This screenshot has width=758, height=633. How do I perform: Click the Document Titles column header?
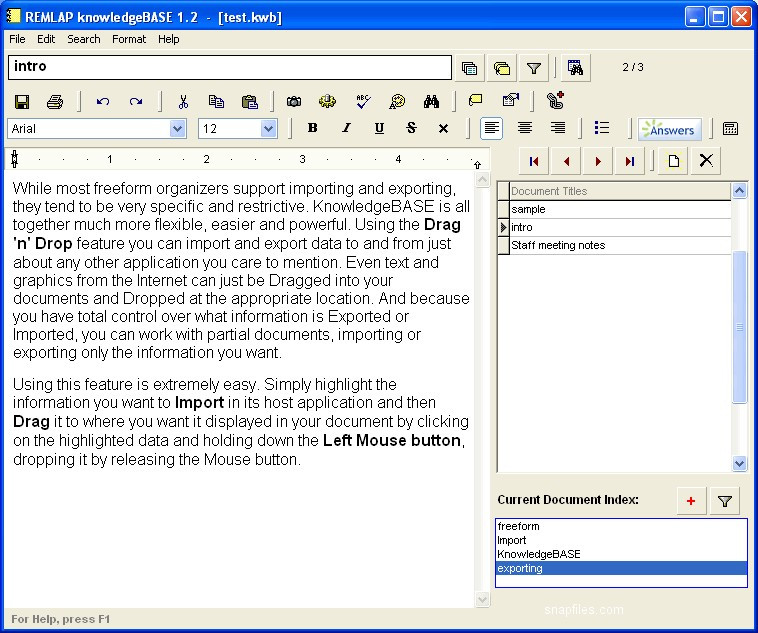(x=620, y=191)
